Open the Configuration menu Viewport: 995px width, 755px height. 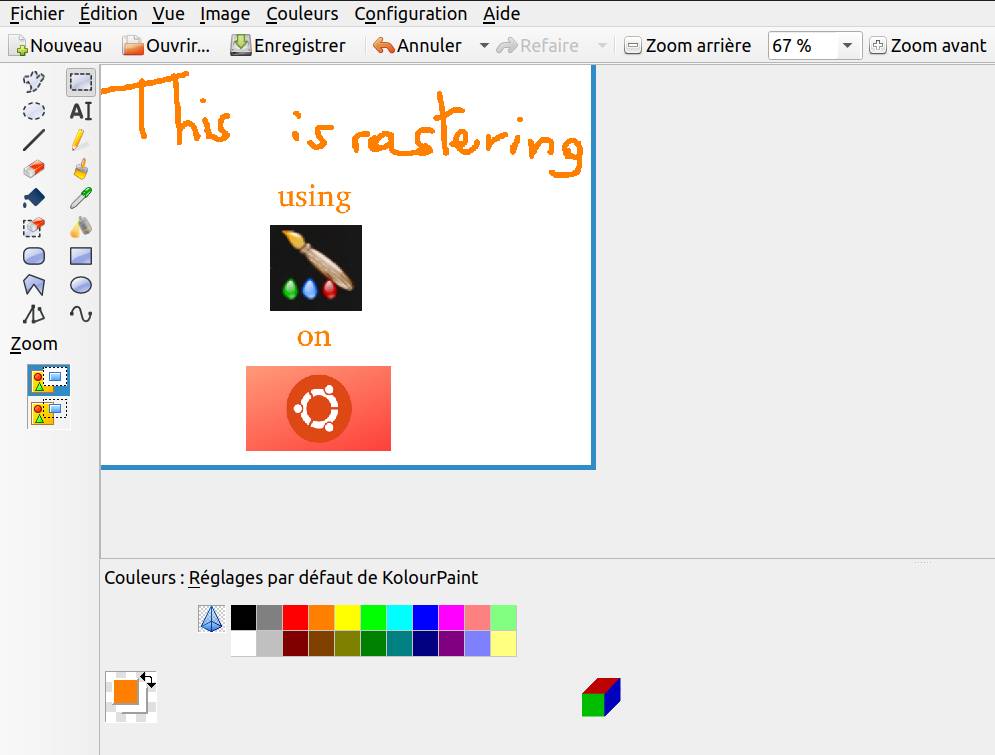tap(411, 13)
